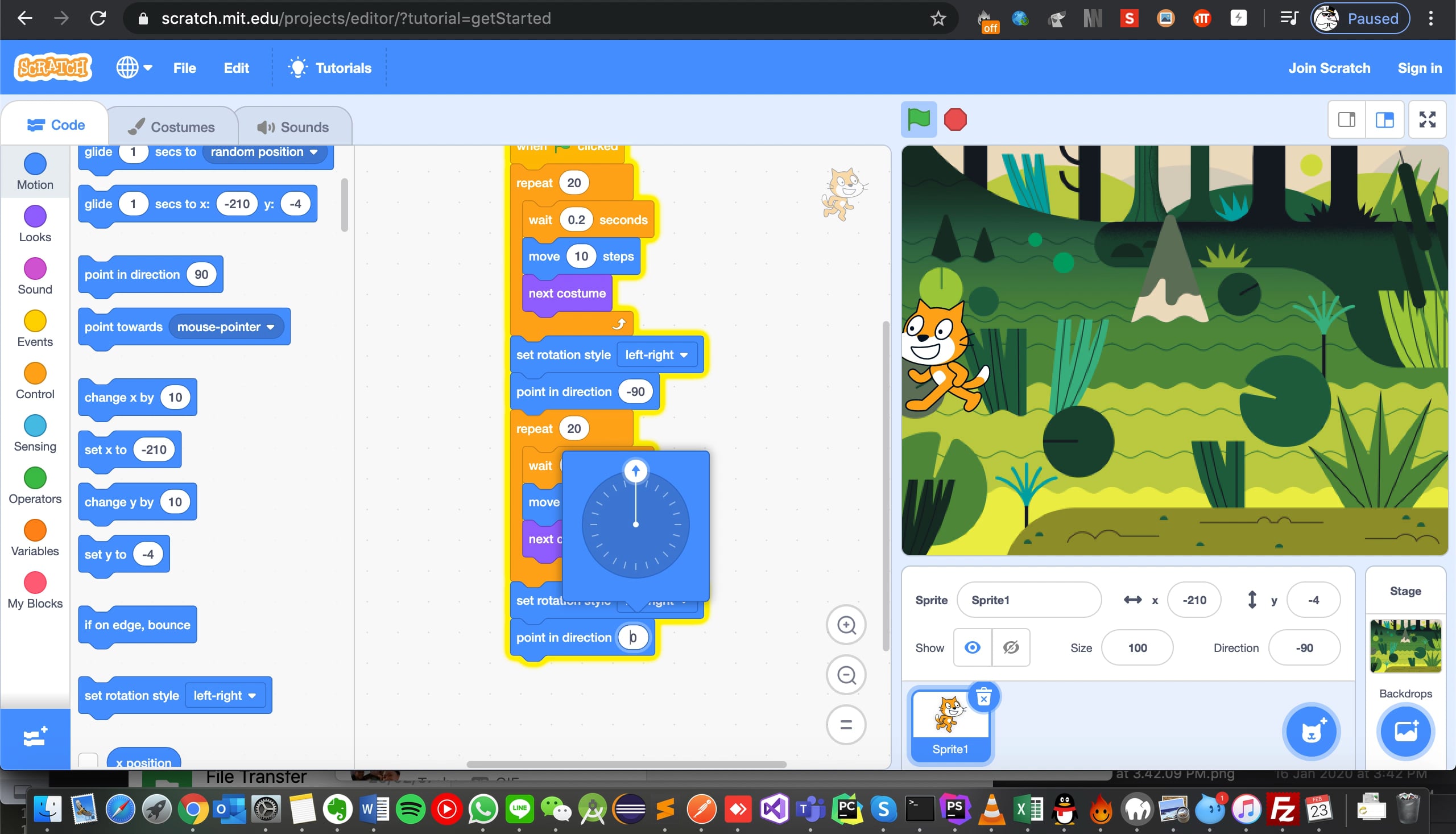Screen dimensions: 1456x834
Task: Tick the x position reporter checkbox
Action: tap(88, 760)
